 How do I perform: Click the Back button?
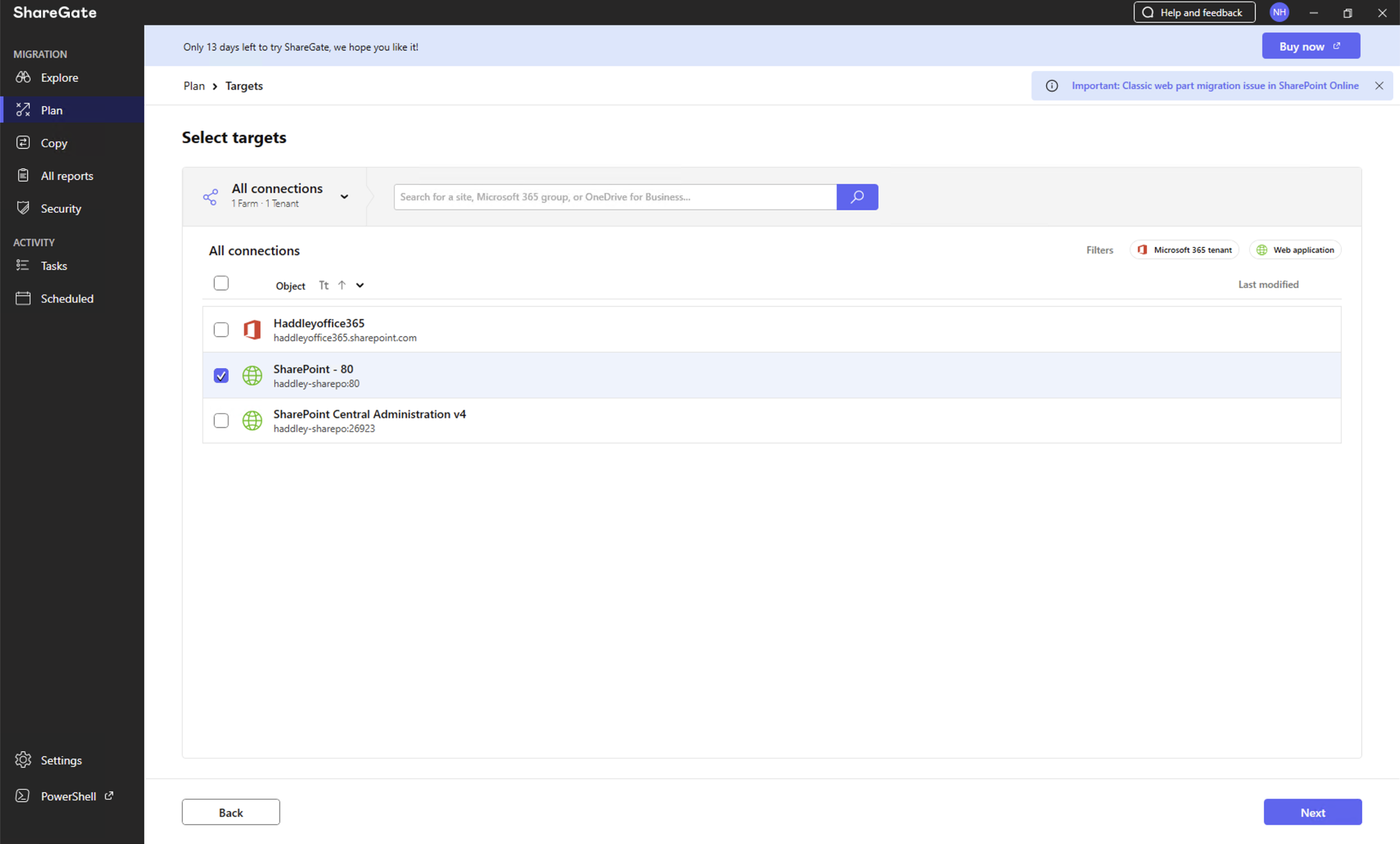click(231, 812)
